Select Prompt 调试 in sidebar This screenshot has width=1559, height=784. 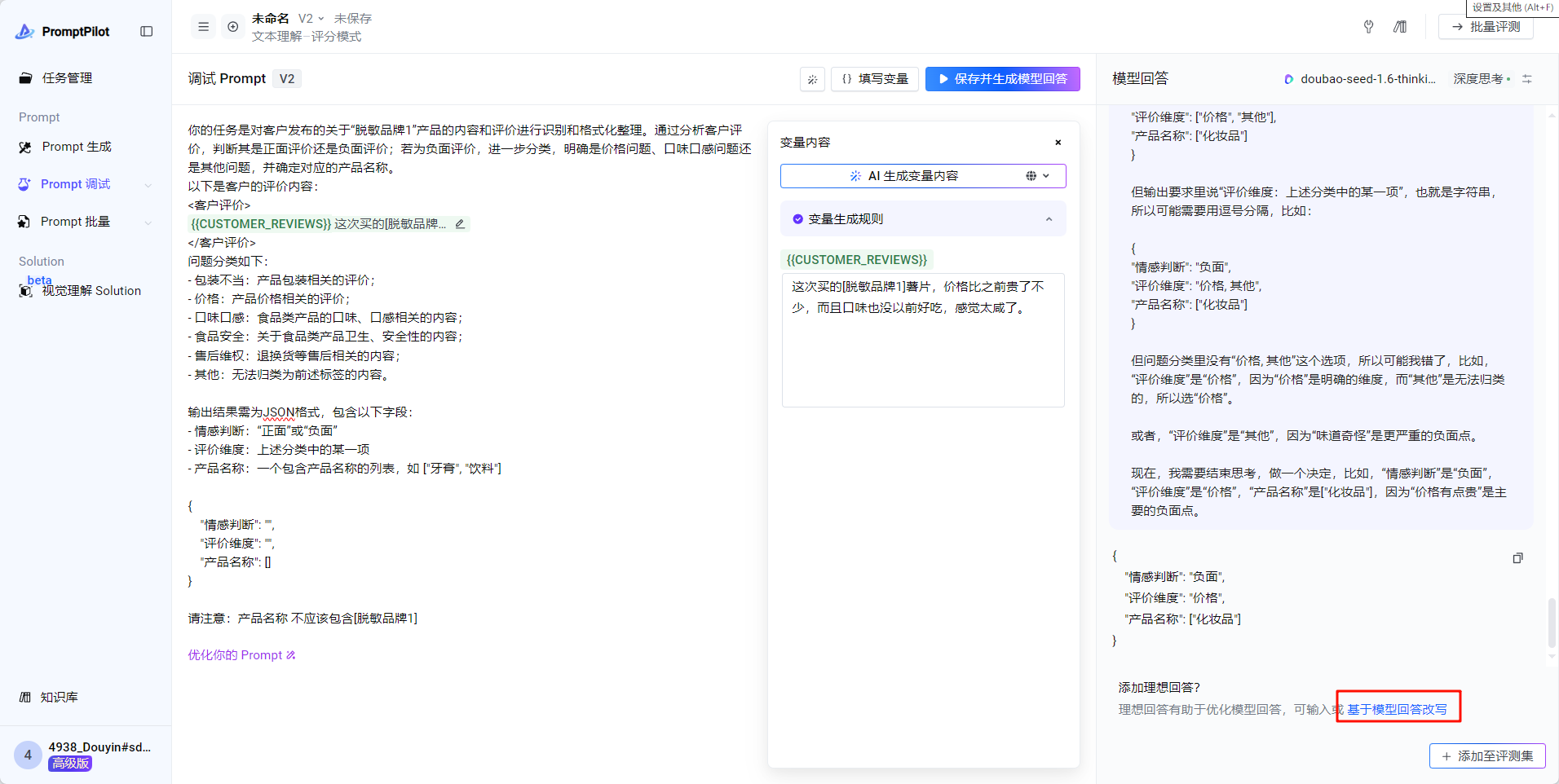[x=75, y=184]
